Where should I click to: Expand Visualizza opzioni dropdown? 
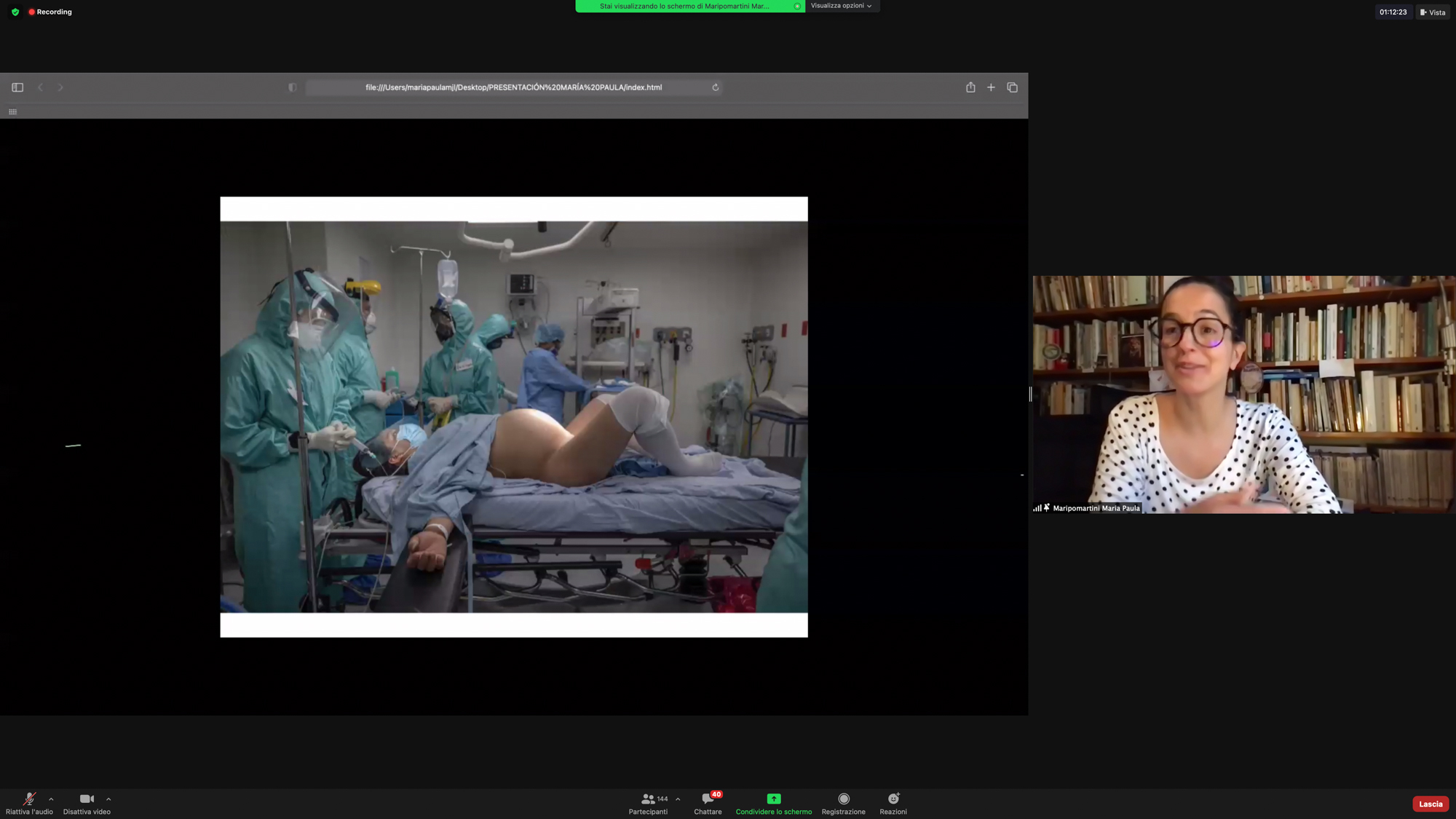[x=842, y=6]
